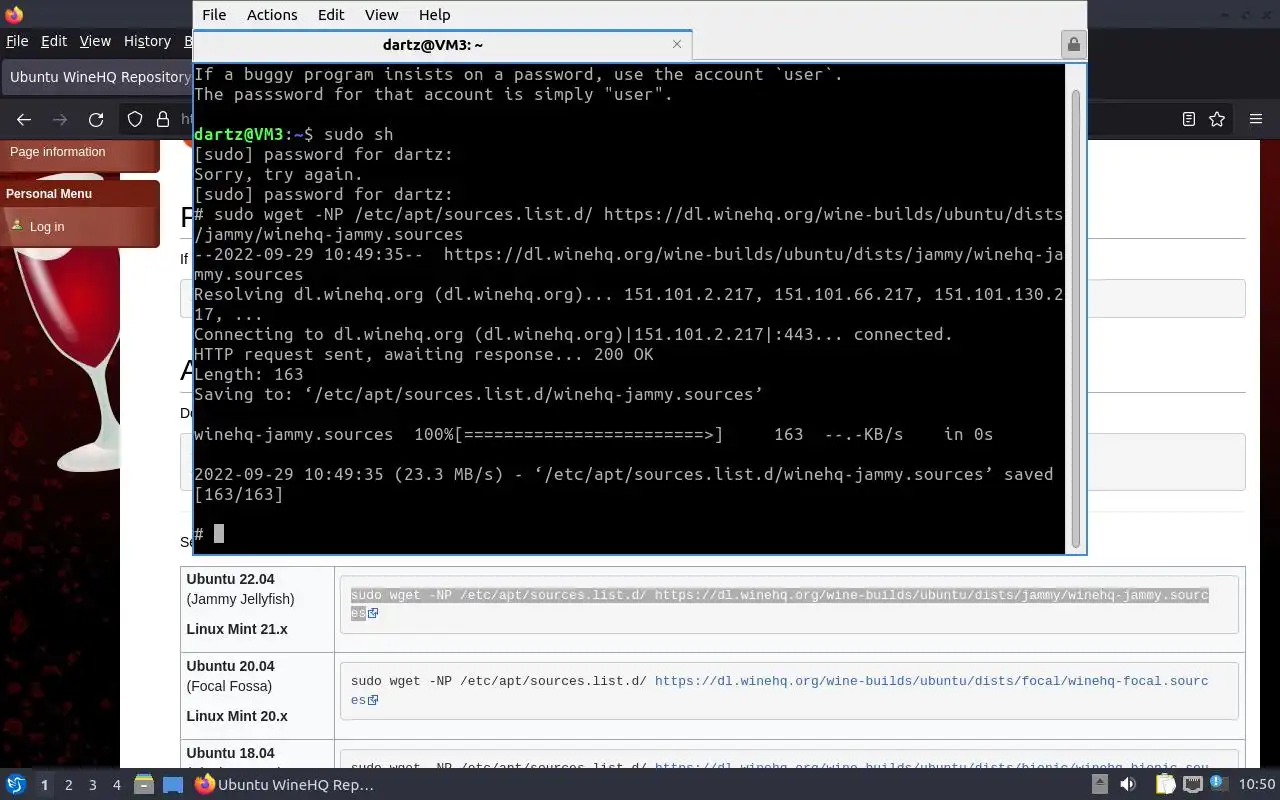Screen dimensions: 1280x800
Task: Click the external link icon after focal sources
Action: (373, 700)
